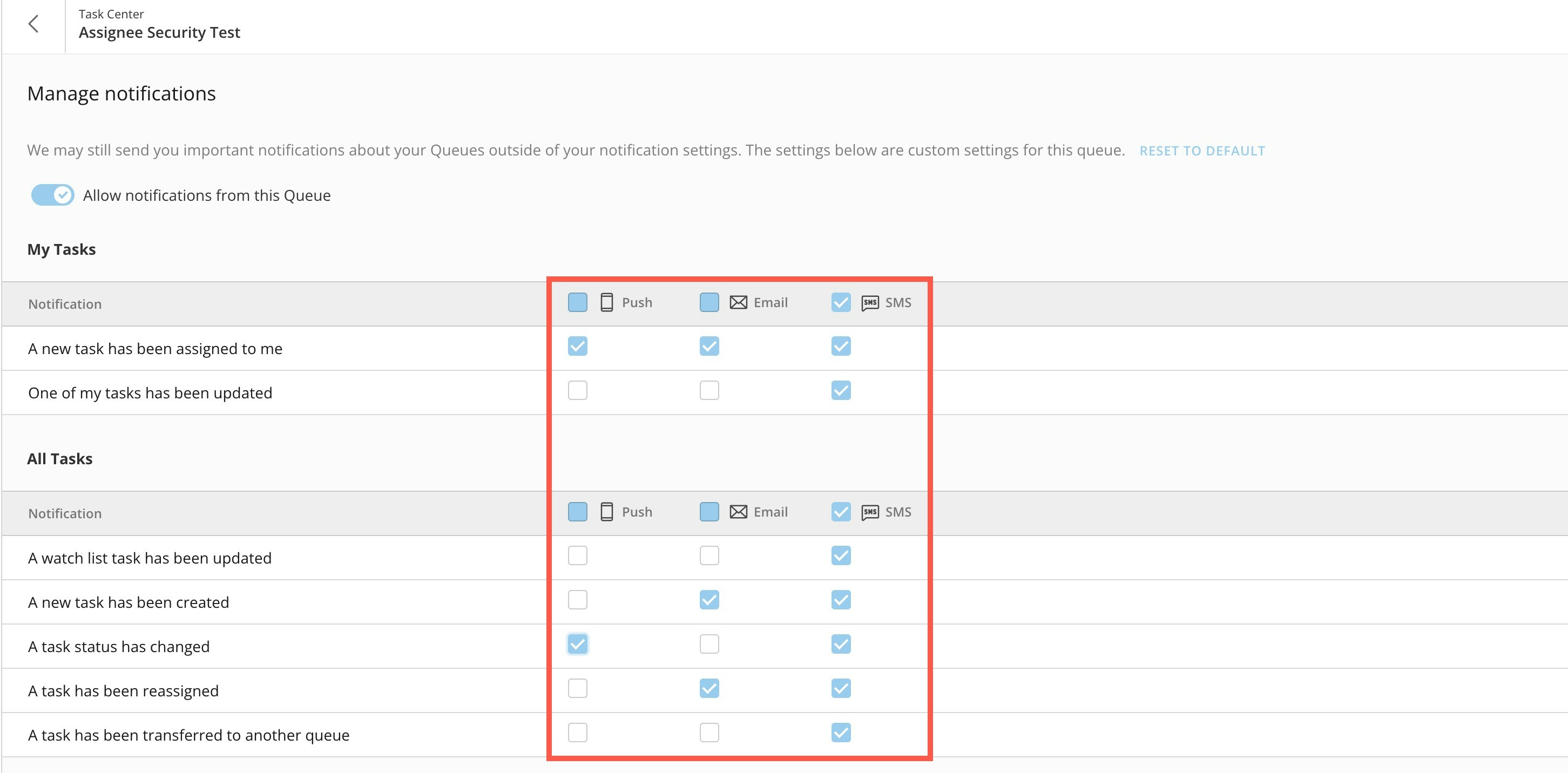Click the Task Center breadcrumb text

click(x=111, y=14)
